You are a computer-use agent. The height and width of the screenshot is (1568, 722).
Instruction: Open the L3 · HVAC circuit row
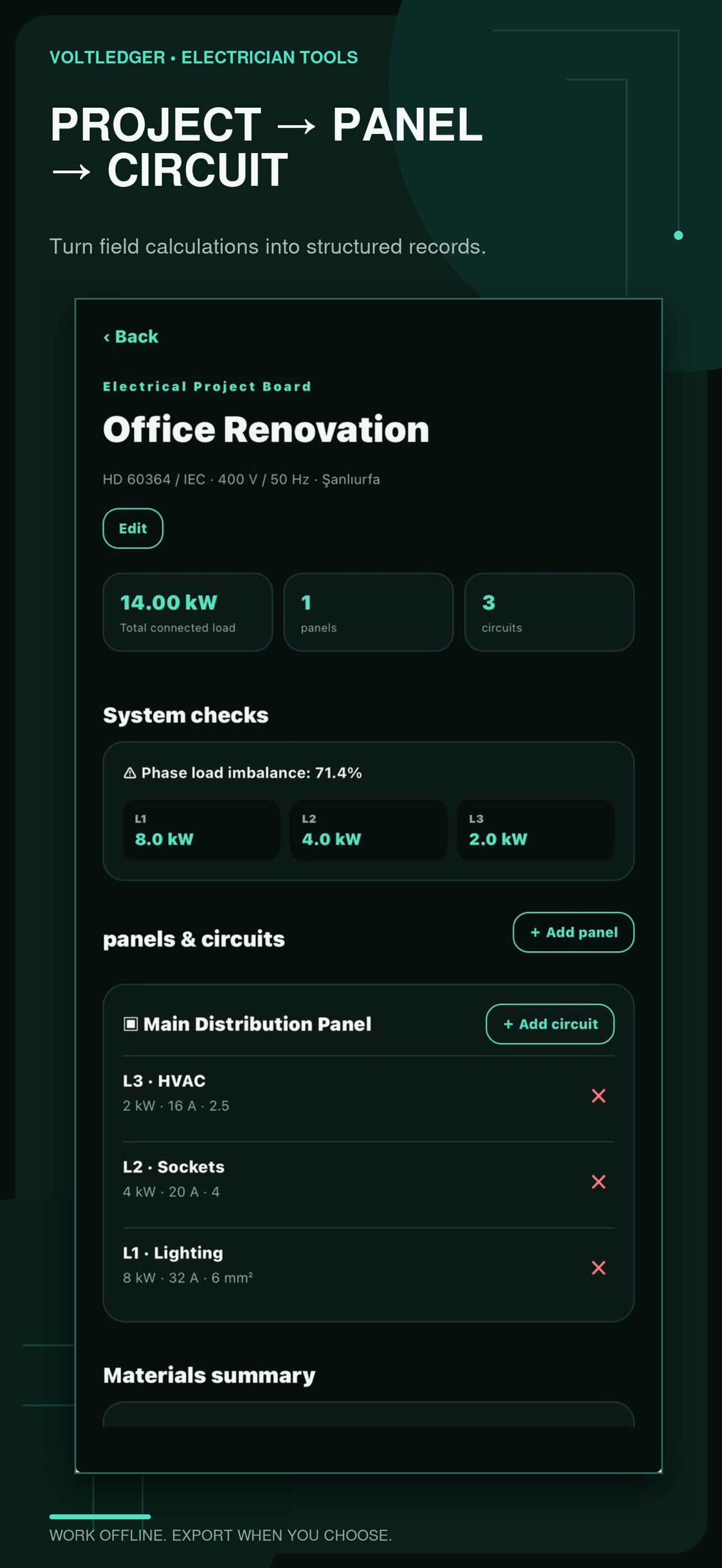[x=369, y=1098]
